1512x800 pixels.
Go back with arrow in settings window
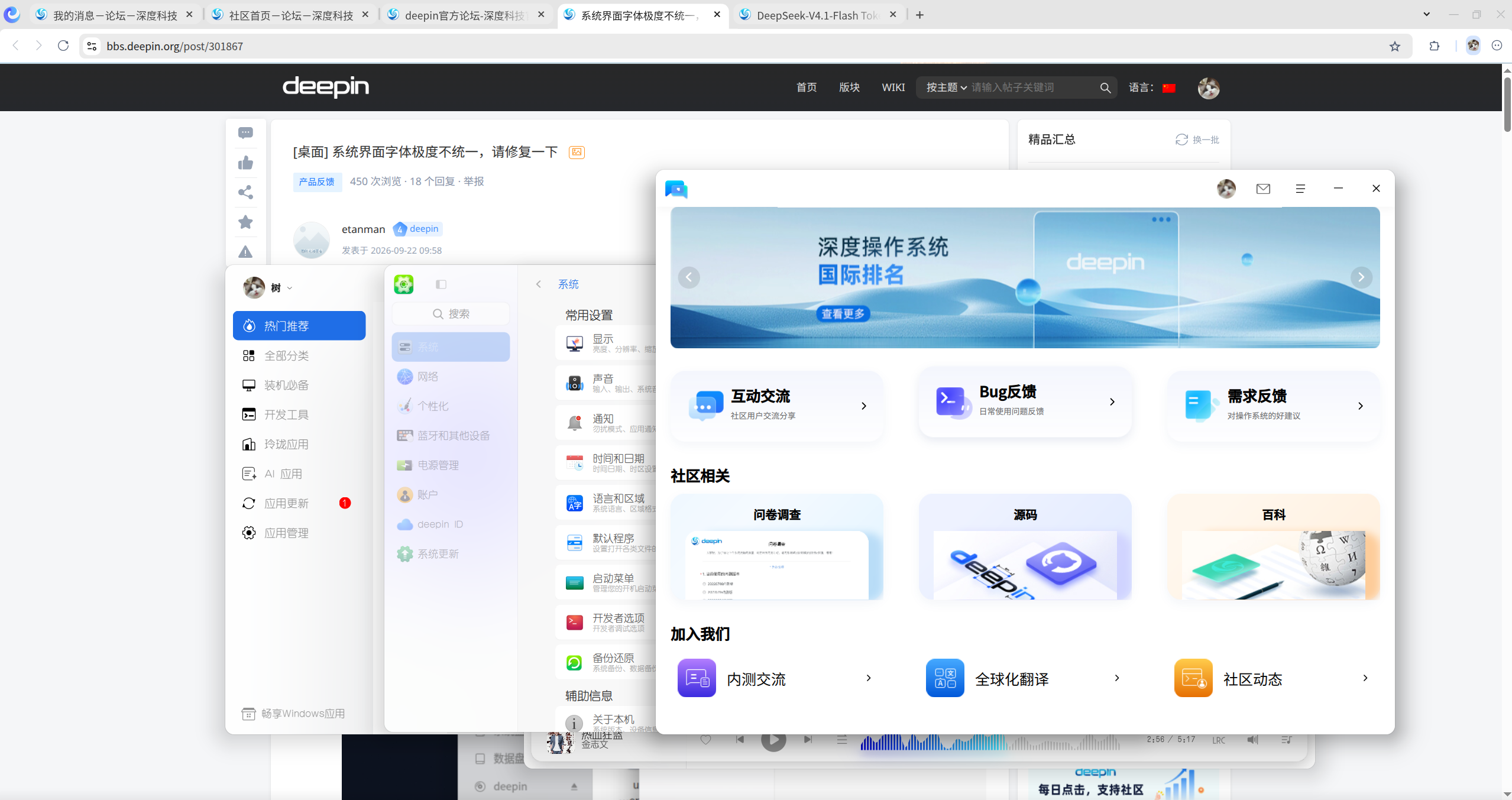(538, 284)
